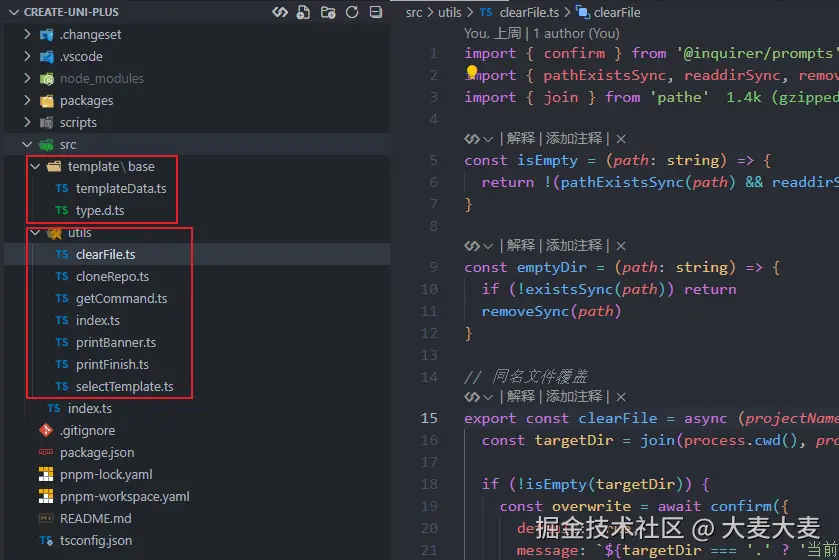Dismiss the code lens above isEmpty with X
The height and width of the screenshot is (560, 839).
(x=621, y=139)
